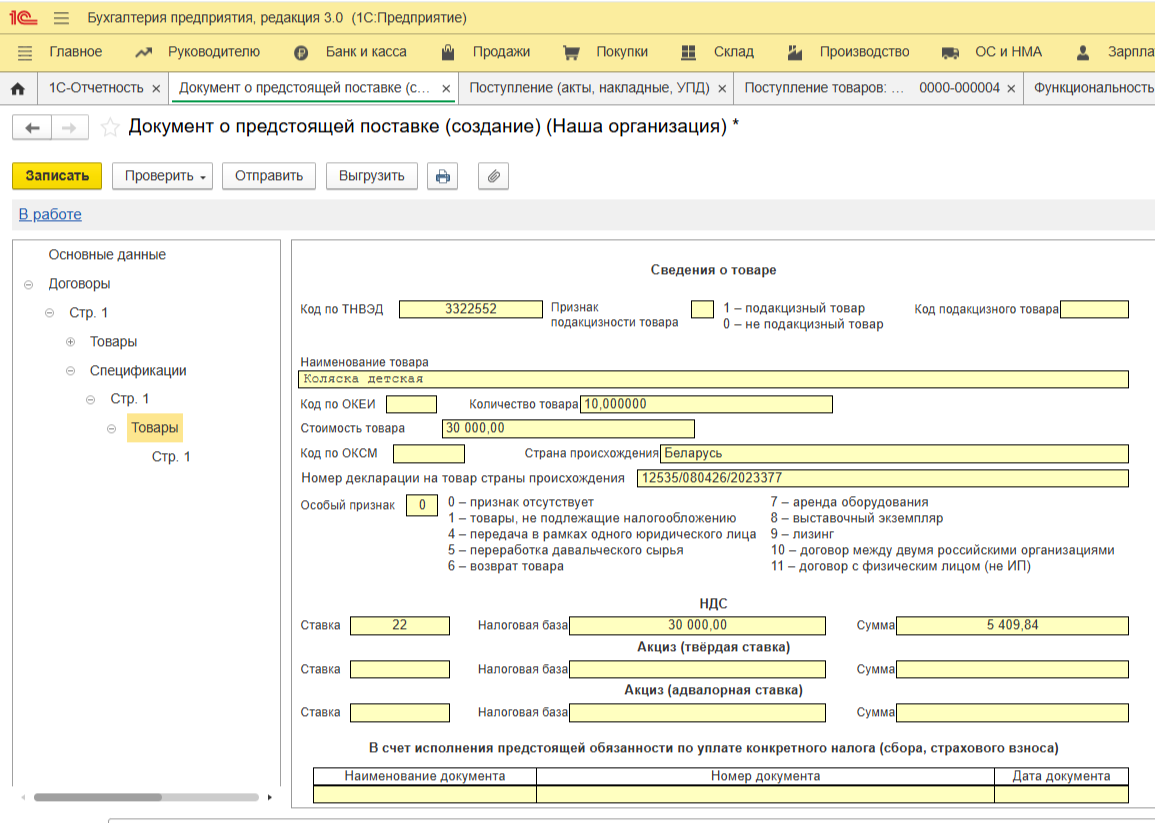Collapse the Договоры tree node
Viewport: 1155px width, 823px height.
[x=29, y=284]
